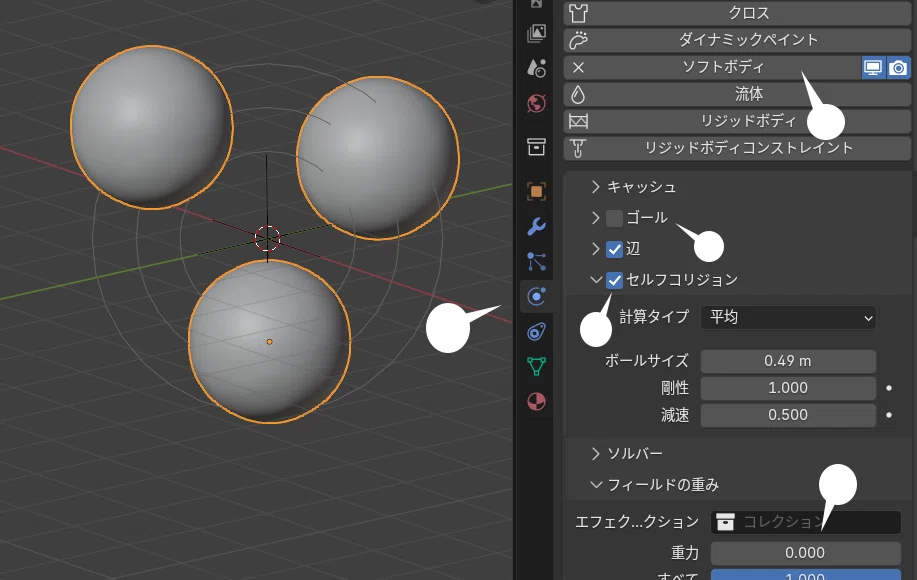Screen dimensions: 917x580
Task: Select the upper-left sphere in viewport
Action: point(151,127)
